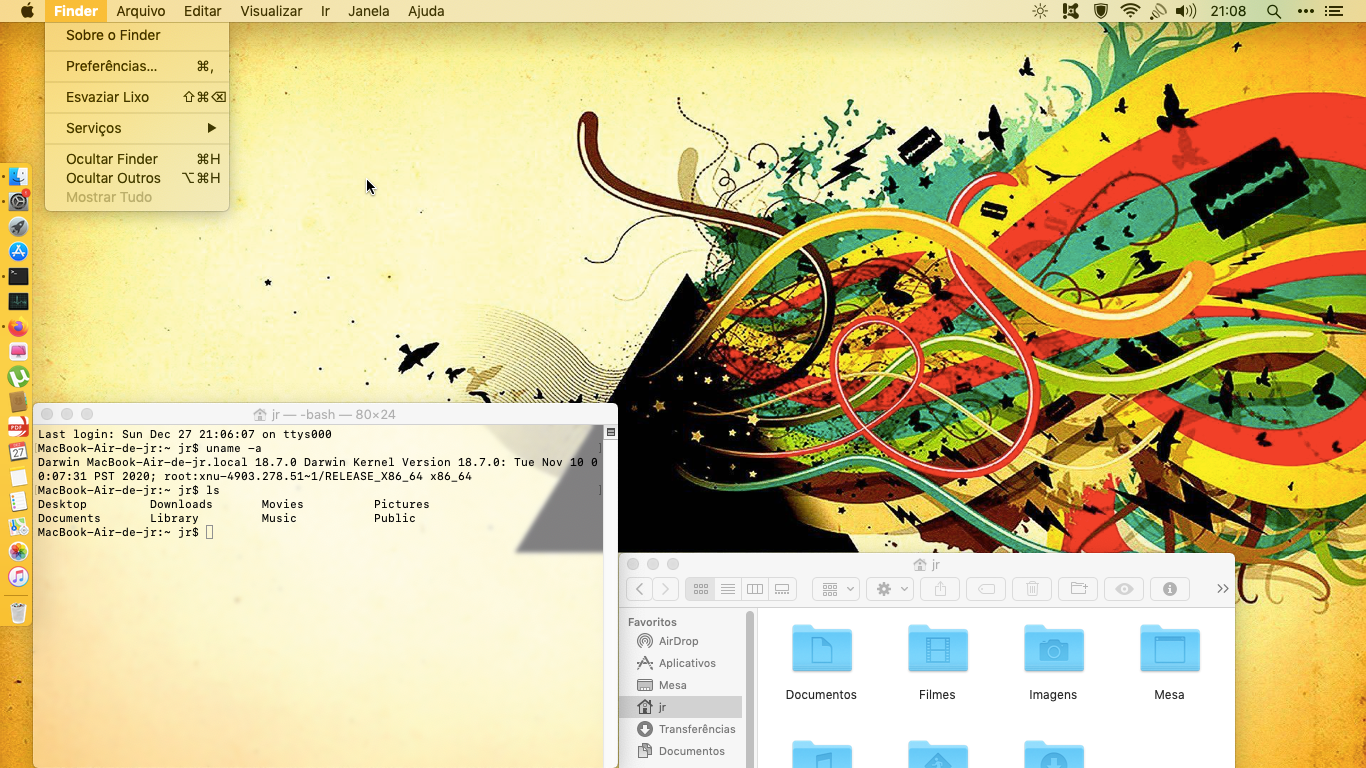Switch Finder to gallery view
This screenshot has height=768, width=1366.
click(x=782, y=589)
